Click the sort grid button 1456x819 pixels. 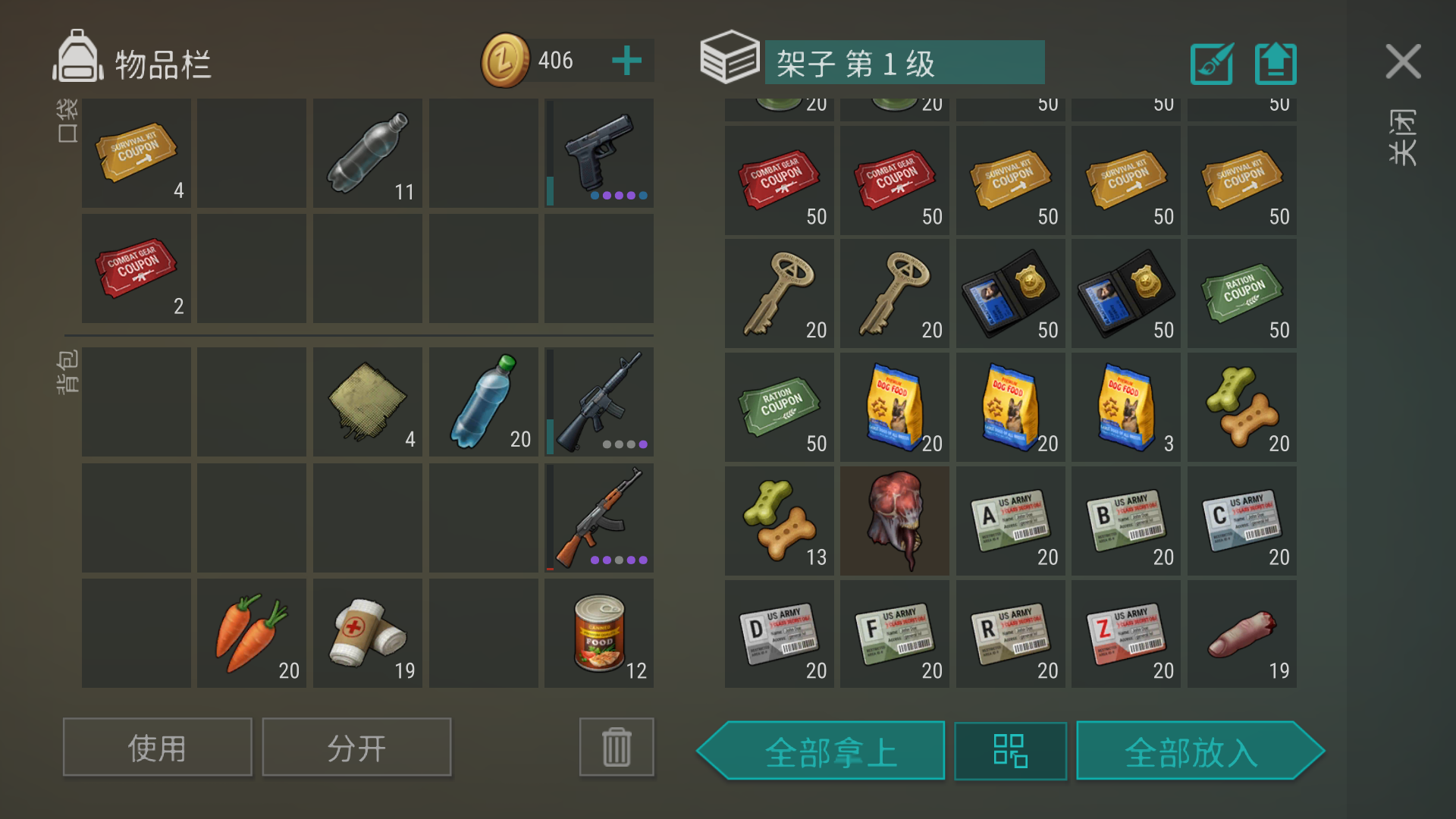(x=1010, y=751)
